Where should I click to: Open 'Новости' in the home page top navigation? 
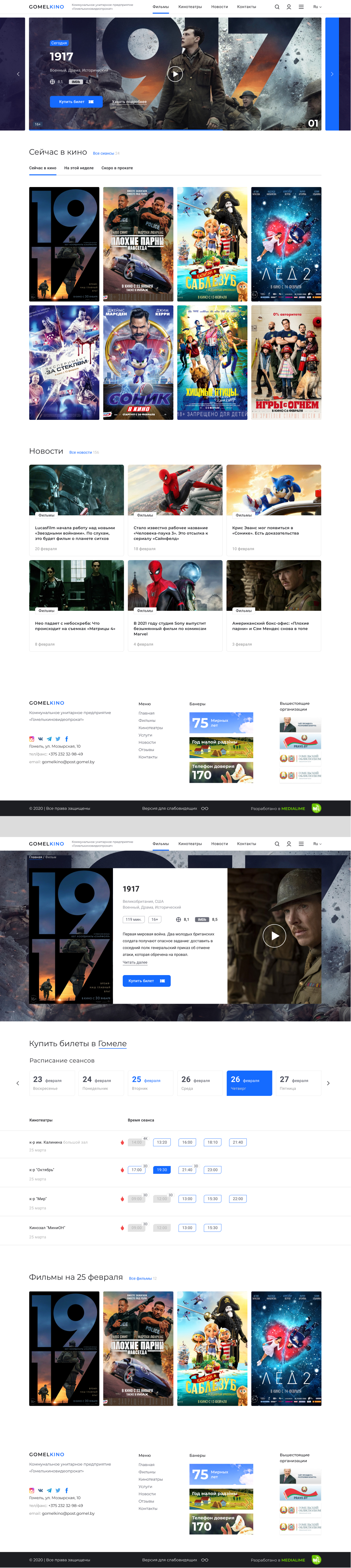(x=219, y=7)
